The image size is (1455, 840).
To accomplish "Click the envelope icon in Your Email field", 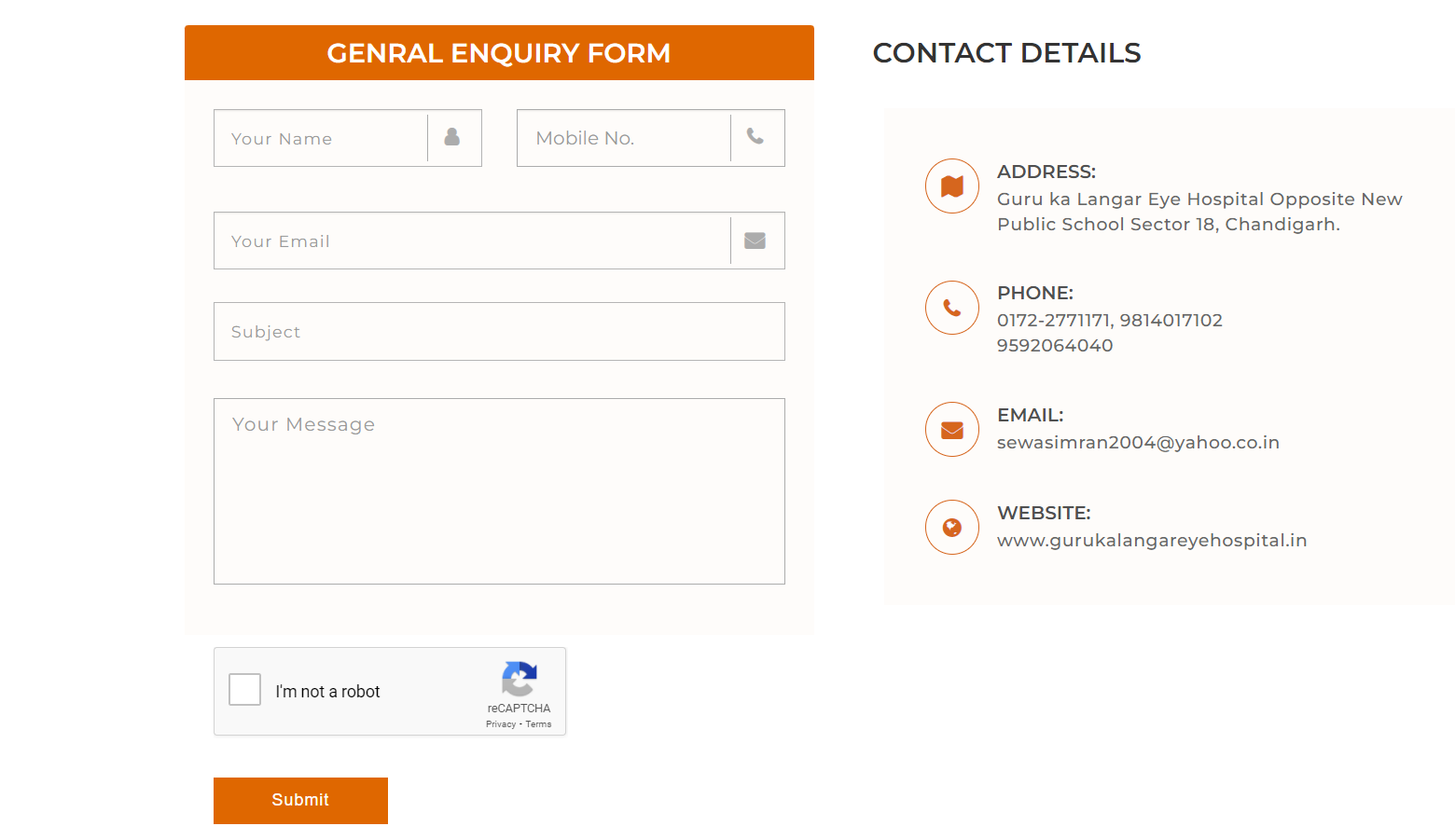I will 755,241.
